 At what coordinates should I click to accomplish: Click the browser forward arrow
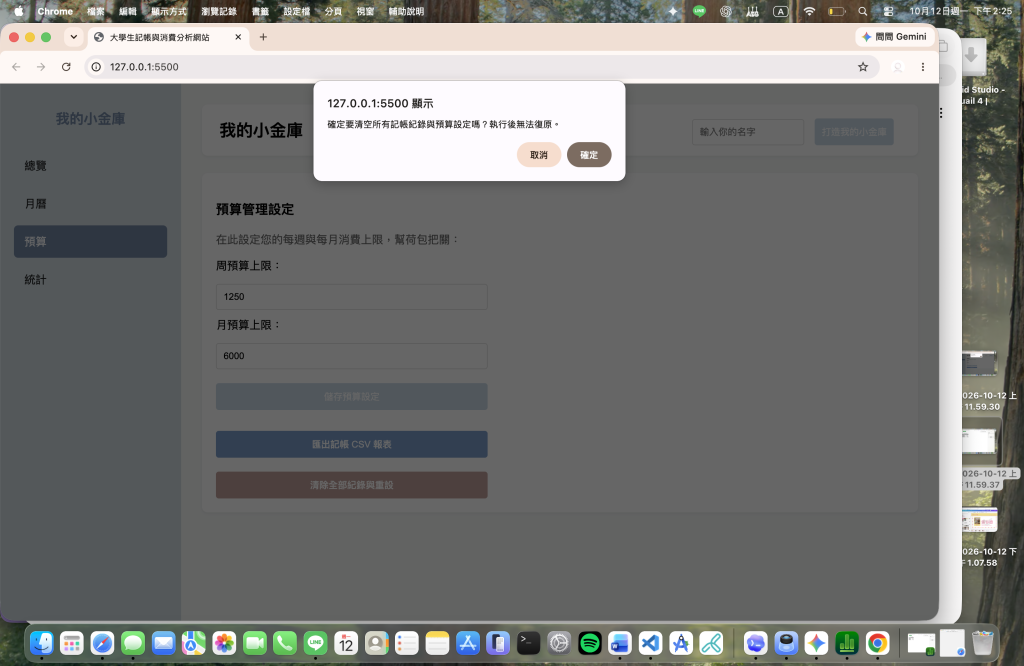41,67
